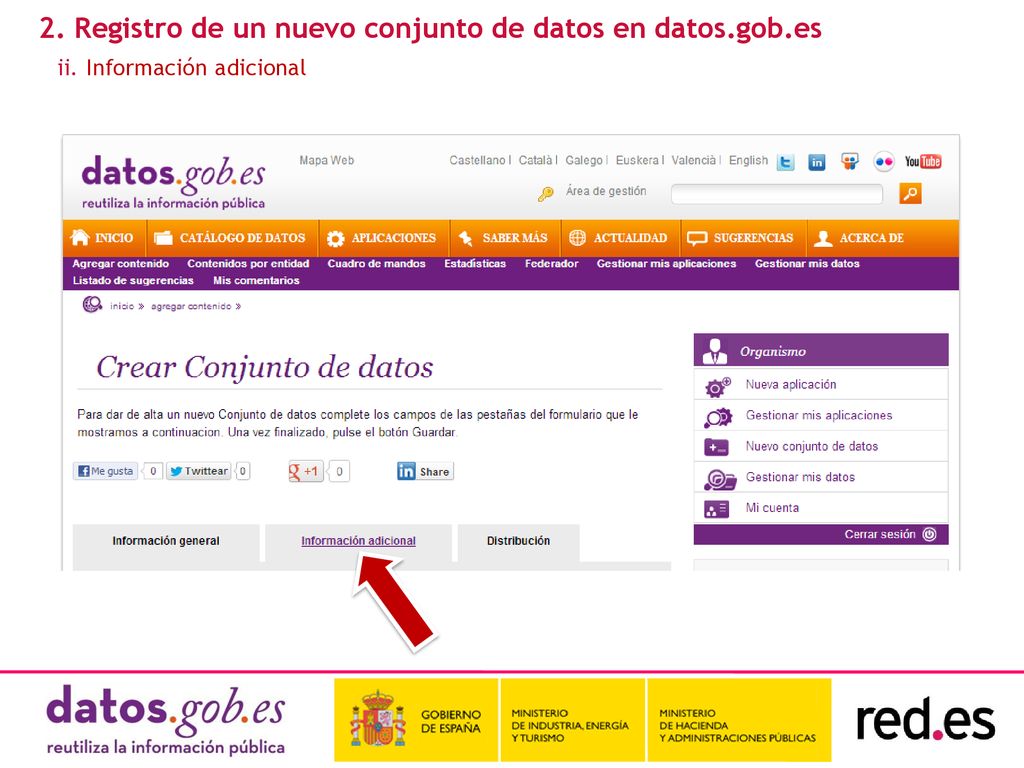Click the orange search magnifier button

(910, 193)
